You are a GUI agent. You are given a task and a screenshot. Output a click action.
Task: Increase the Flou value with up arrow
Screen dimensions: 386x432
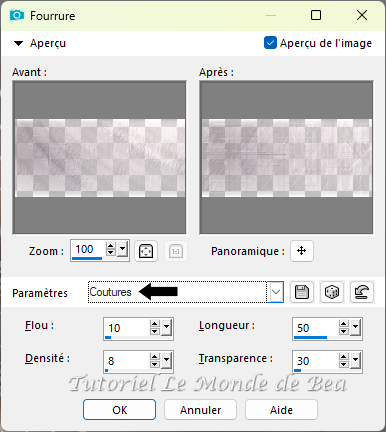[154, 324]
